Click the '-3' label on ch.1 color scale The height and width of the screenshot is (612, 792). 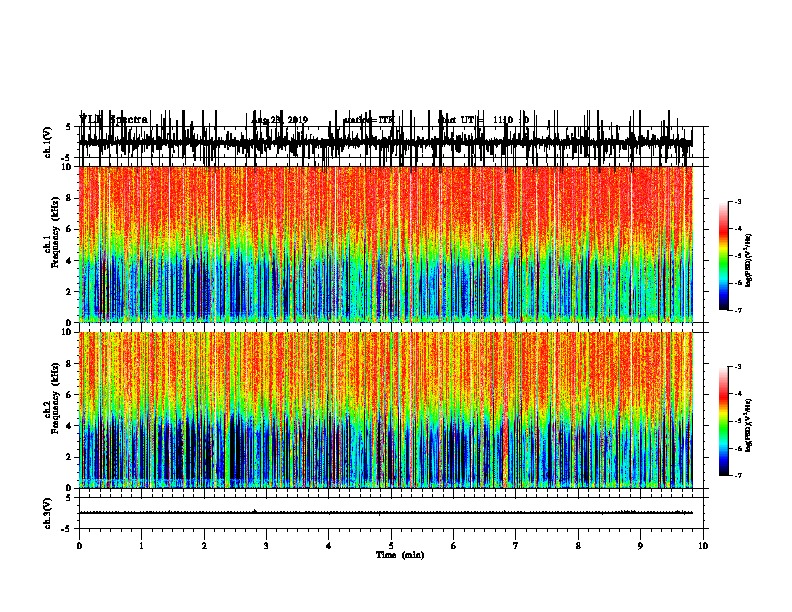coord(738,202)
